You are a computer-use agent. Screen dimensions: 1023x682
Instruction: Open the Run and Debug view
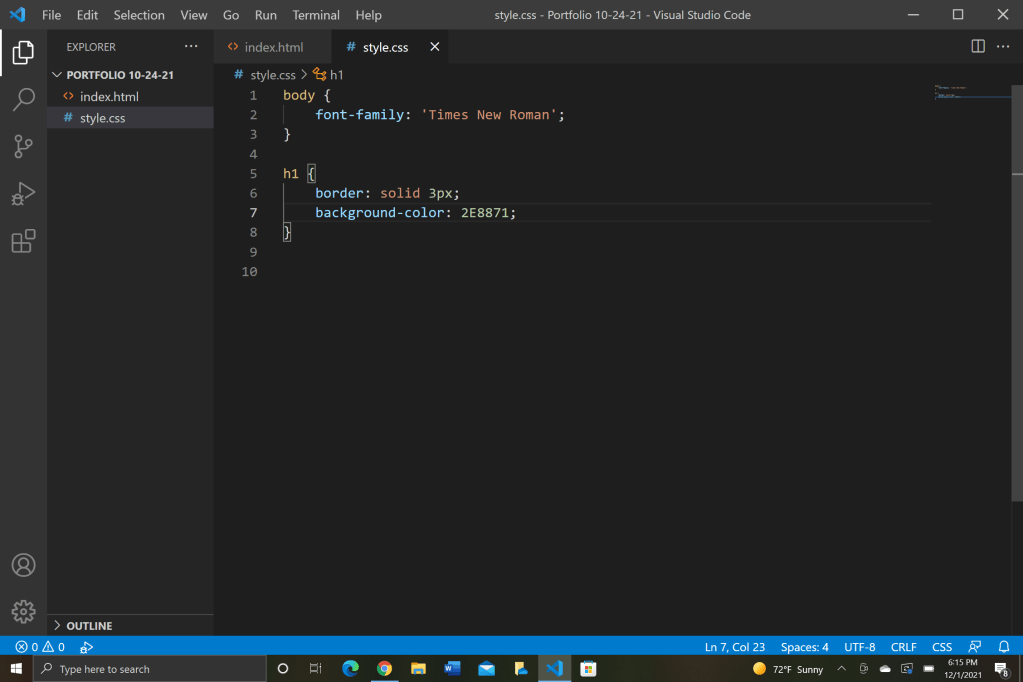(x=23, y=194)
